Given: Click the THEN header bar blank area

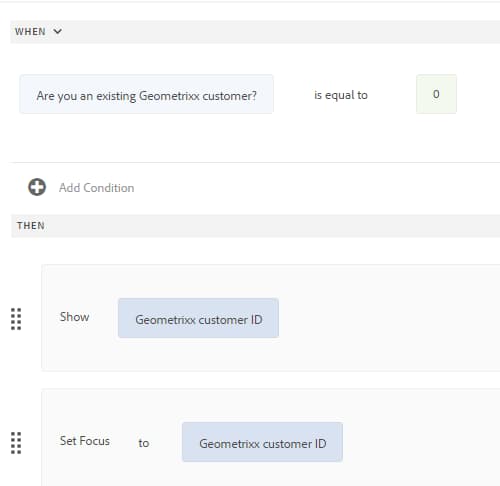Looking at the screenshot, I should (273, 226).
